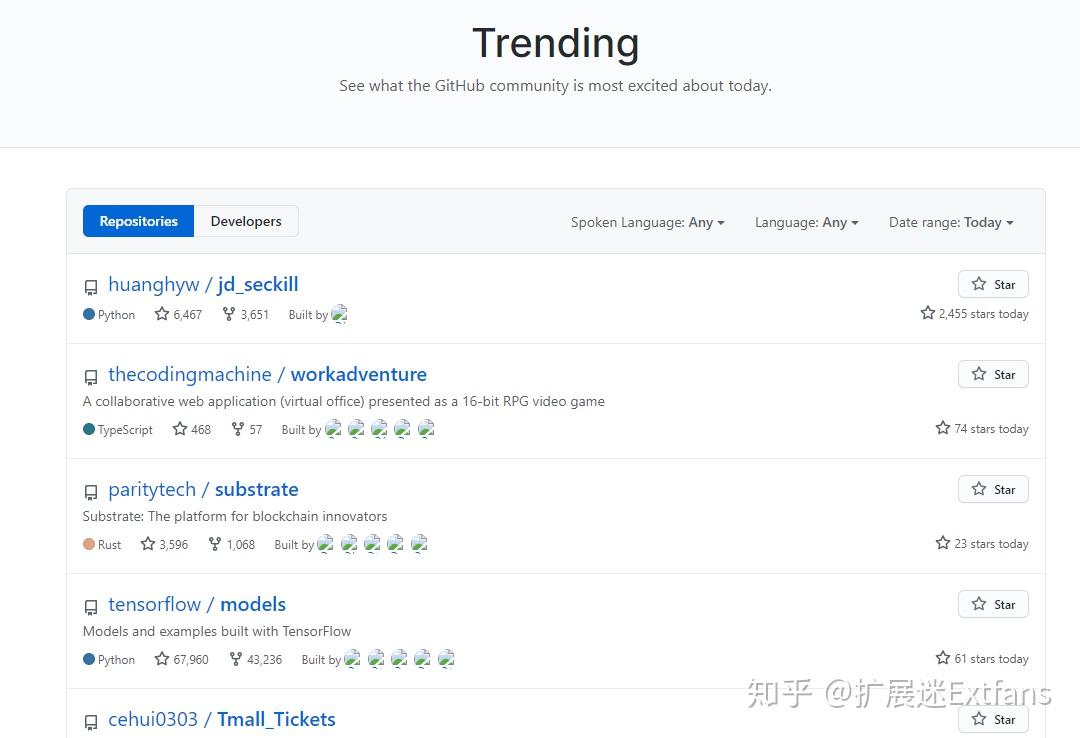
Task: Open the Language filter dropdown
Action: click(806, 222)
